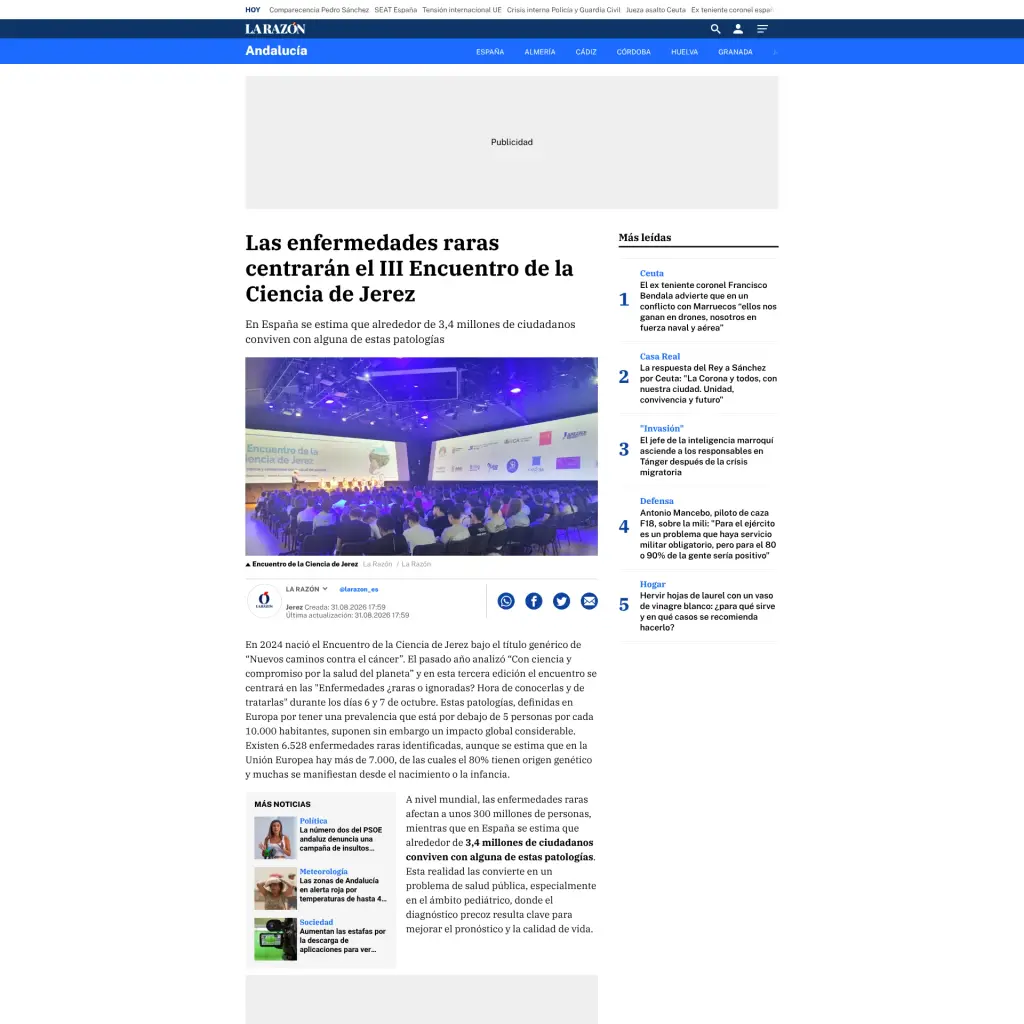Open Crisis interna Policía y Guardia Civil topic
The width and height of the screenshot is (1024, 1024).
[564, 10]
